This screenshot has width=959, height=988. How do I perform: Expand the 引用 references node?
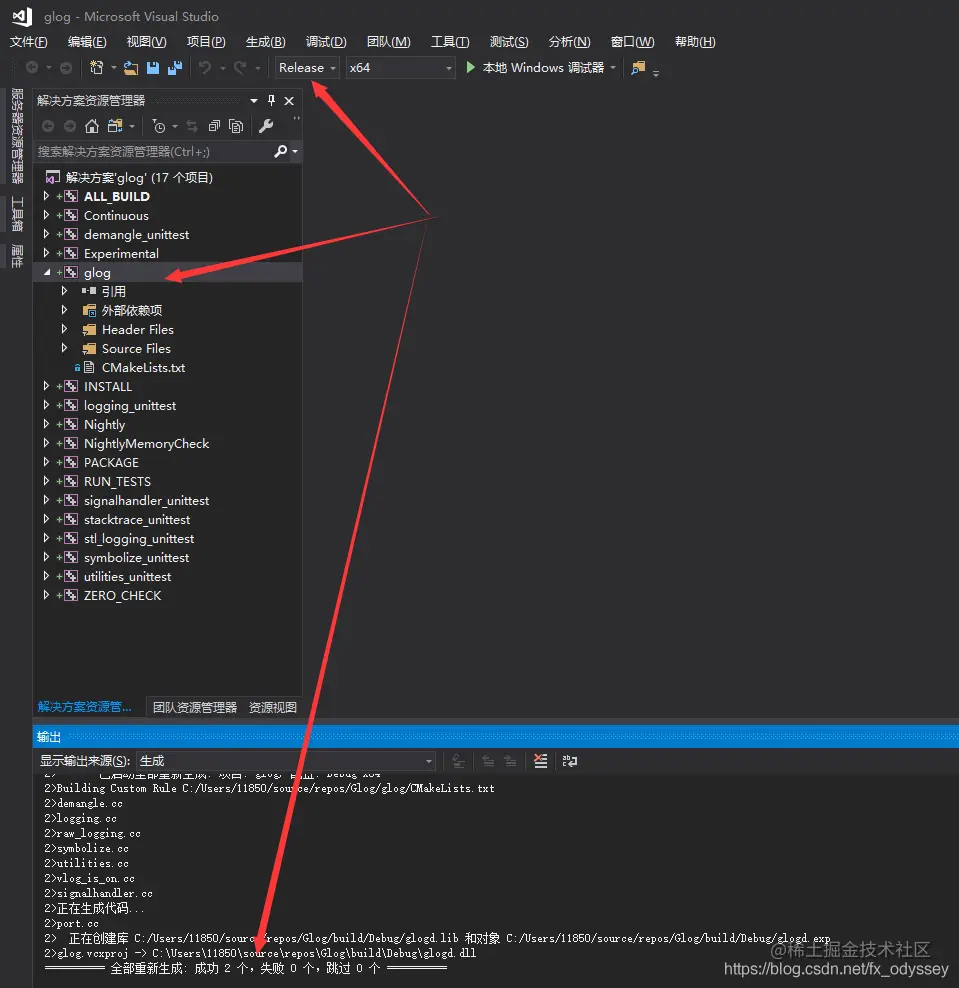[x=64, y=290]
